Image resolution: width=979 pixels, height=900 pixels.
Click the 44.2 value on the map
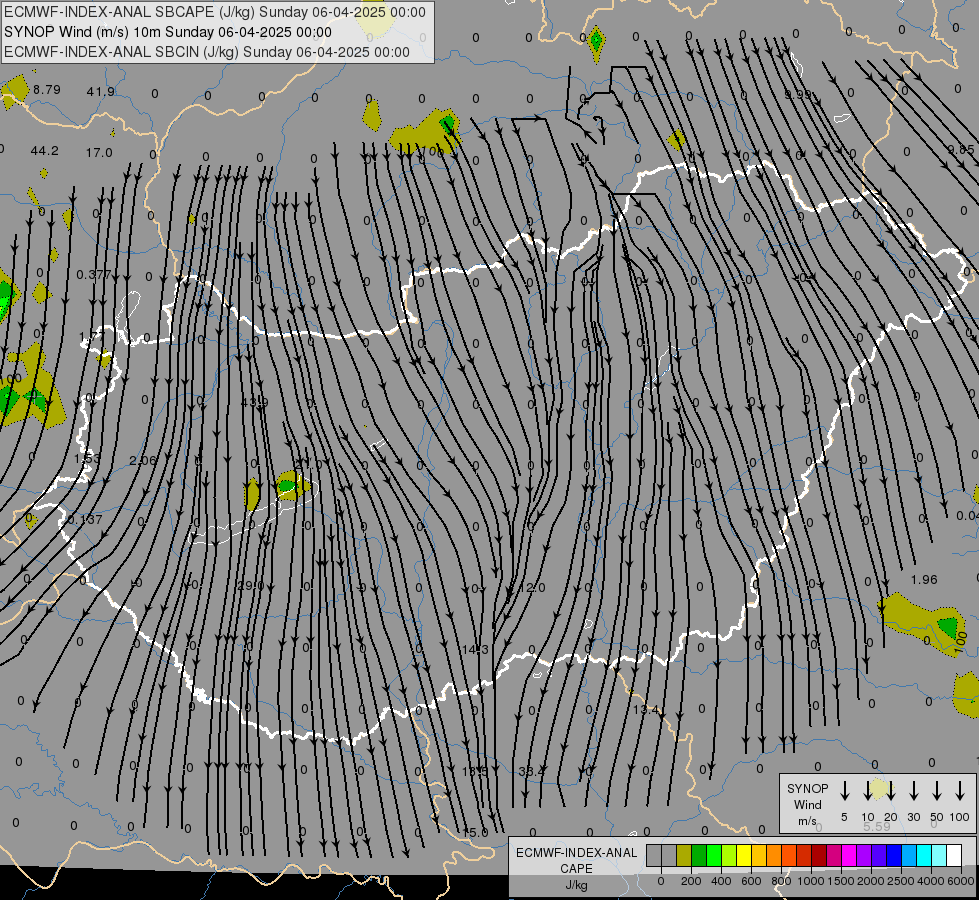(44, 151)
